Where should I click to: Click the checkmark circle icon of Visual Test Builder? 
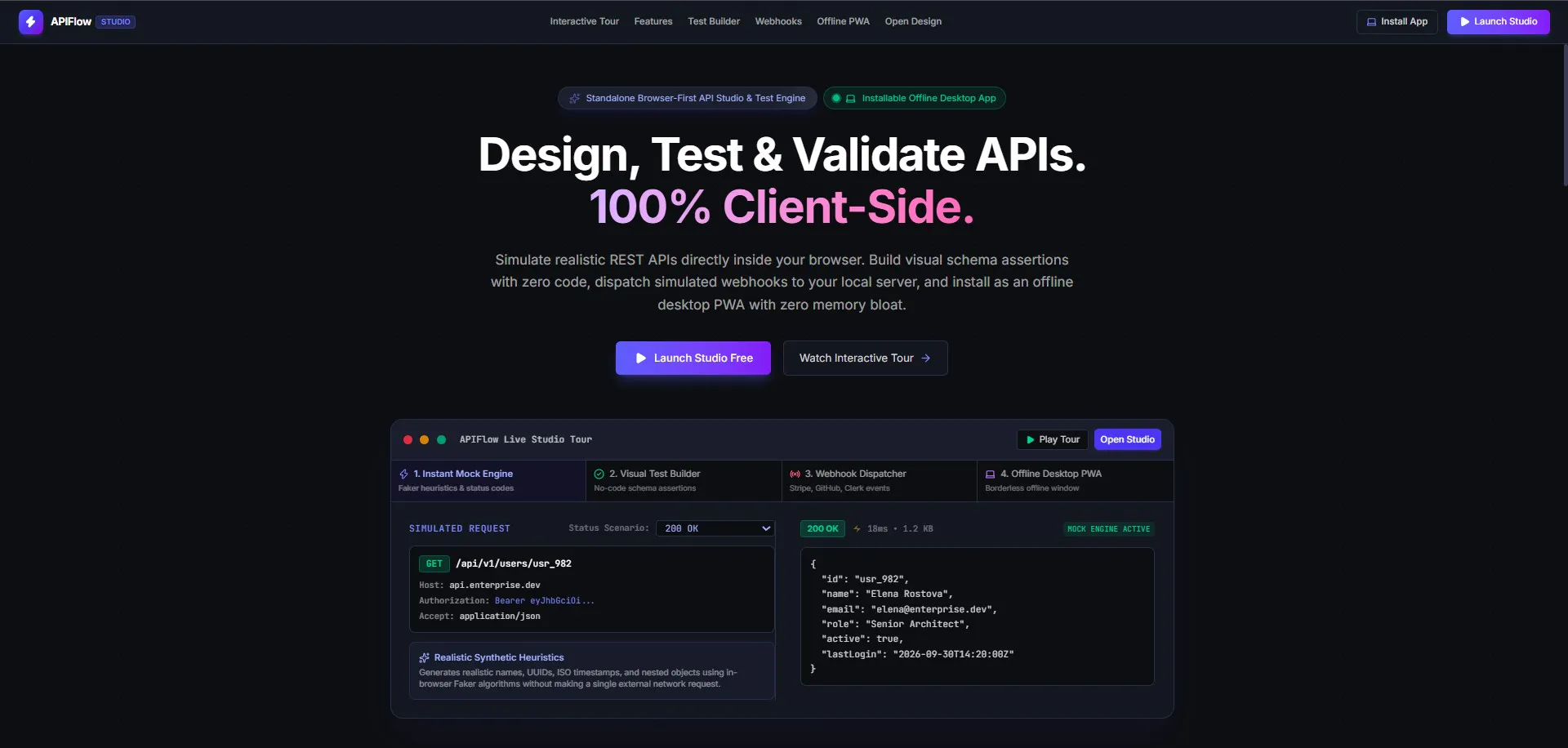click(599, 474)
